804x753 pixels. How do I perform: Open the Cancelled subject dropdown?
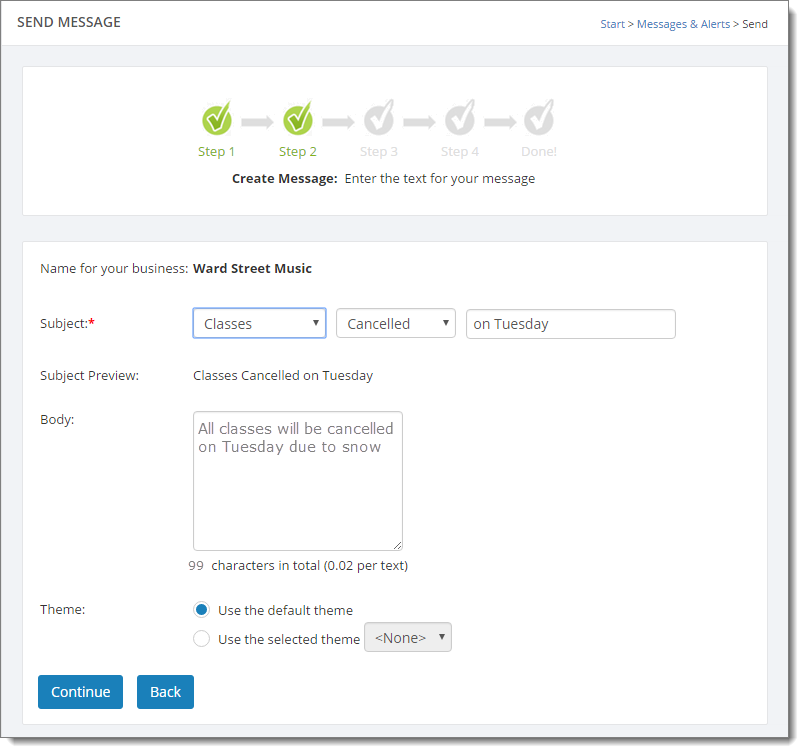tap(396, 323)
